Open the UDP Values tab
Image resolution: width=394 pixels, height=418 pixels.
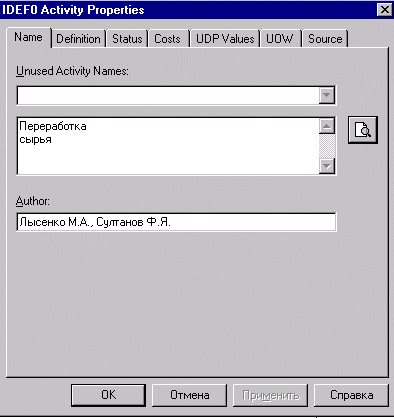click(x=225, y=39)
